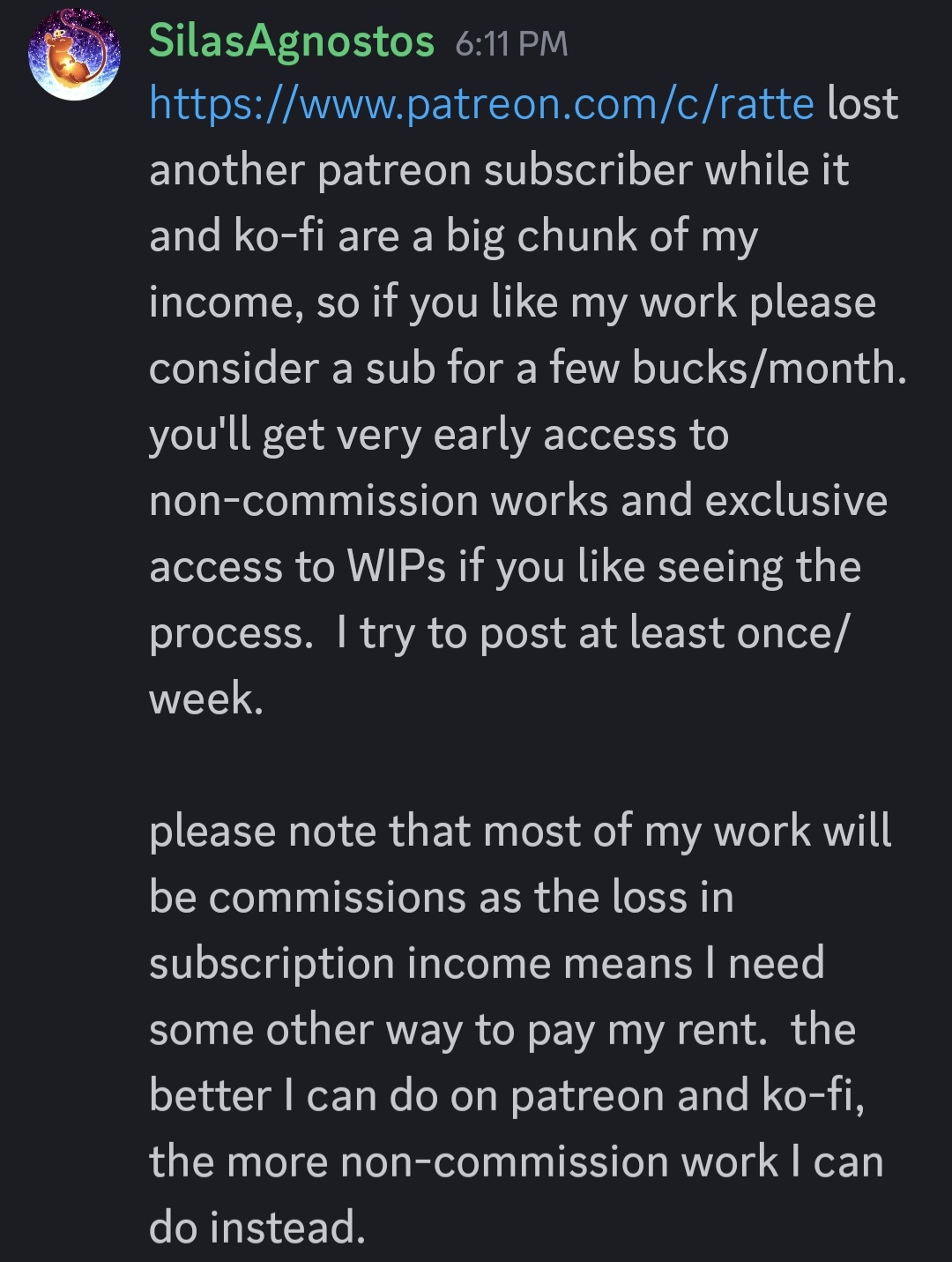
Task: Click the words "very early access"
Action: point(512,435)
